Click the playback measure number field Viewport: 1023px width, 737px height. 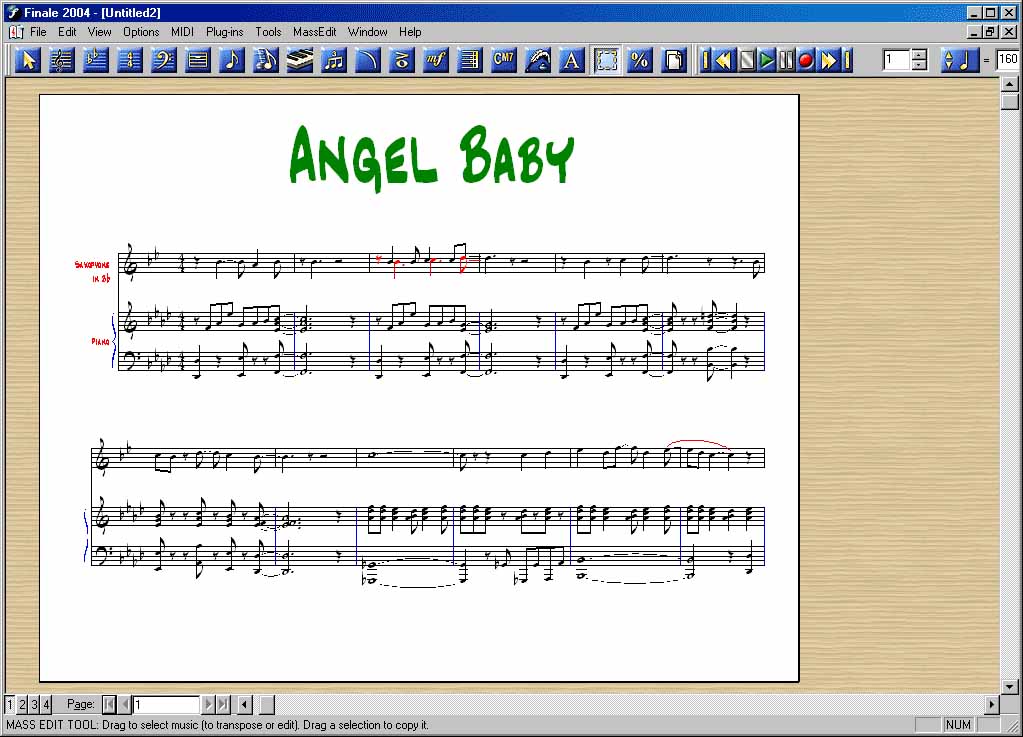click(896, 60)
